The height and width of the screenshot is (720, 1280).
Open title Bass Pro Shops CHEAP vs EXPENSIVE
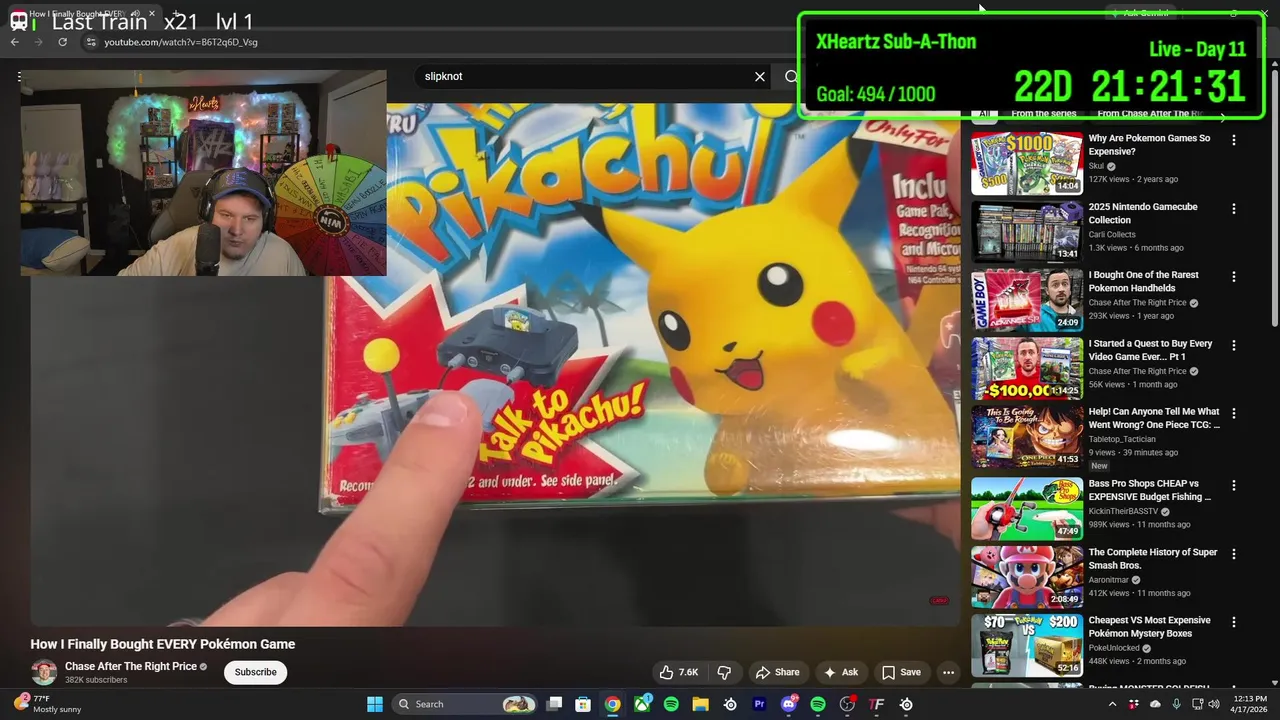pos(1150,490)
